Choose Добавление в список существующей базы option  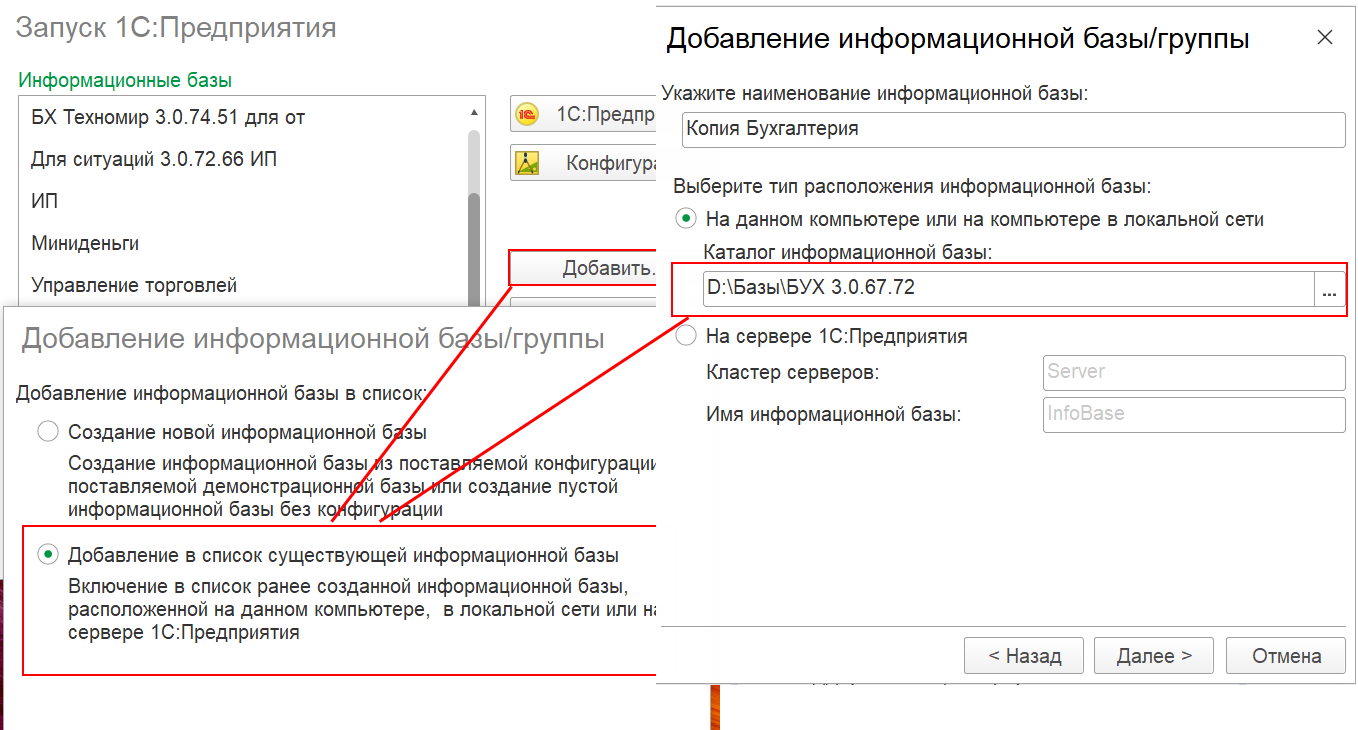coord(47,554)
